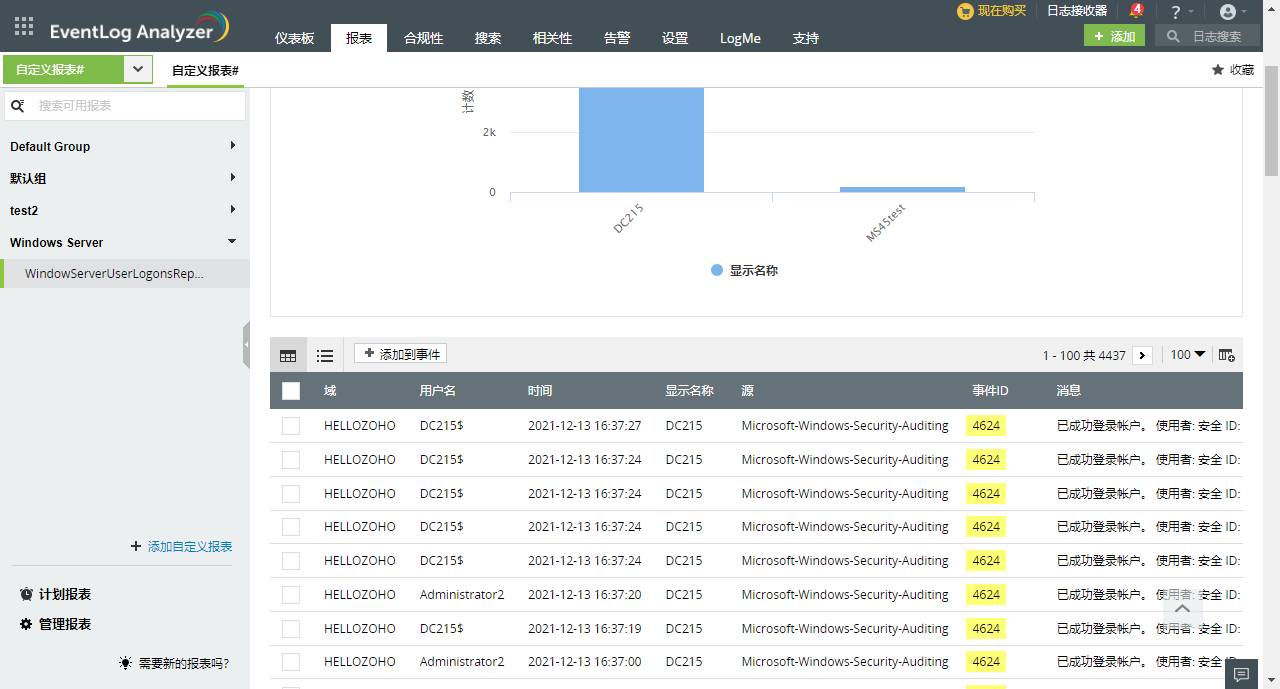Open the apps grid menu icon
Screen dimensions: 1280x689
[24, 27]
